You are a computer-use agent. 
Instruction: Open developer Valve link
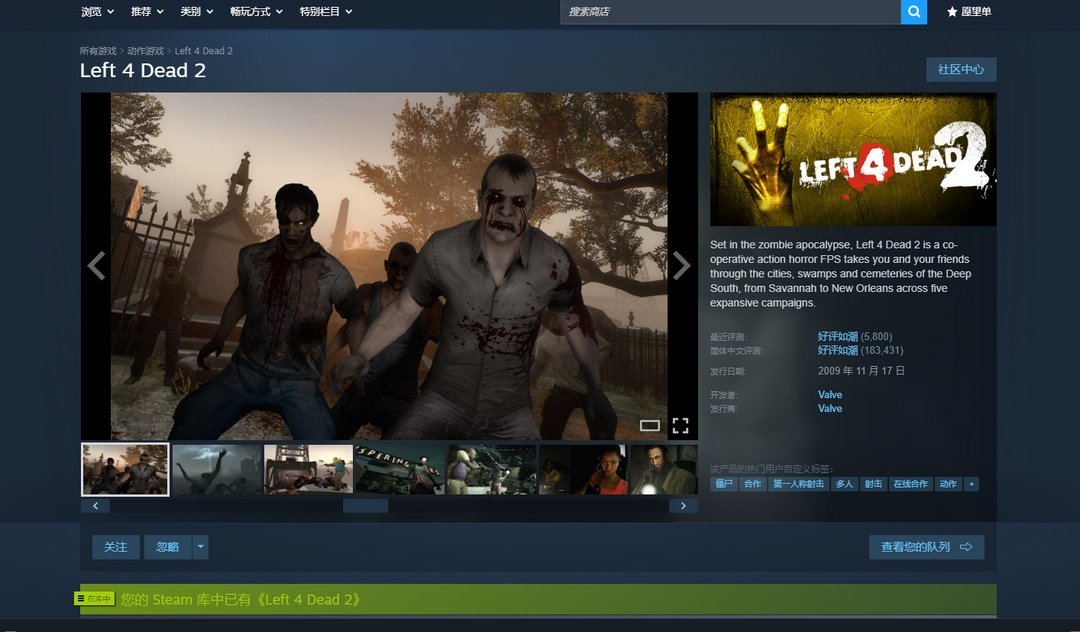(830, 394)
